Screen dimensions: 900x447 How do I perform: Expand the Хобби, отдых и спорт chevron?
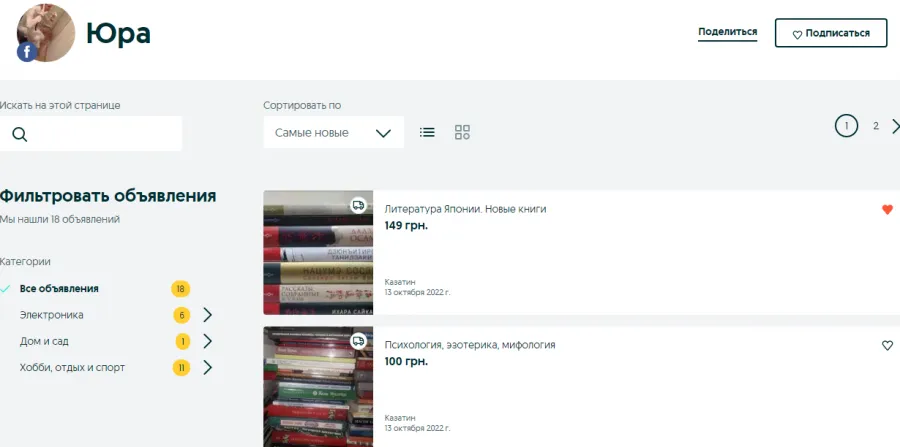click(x=208, y=368)
